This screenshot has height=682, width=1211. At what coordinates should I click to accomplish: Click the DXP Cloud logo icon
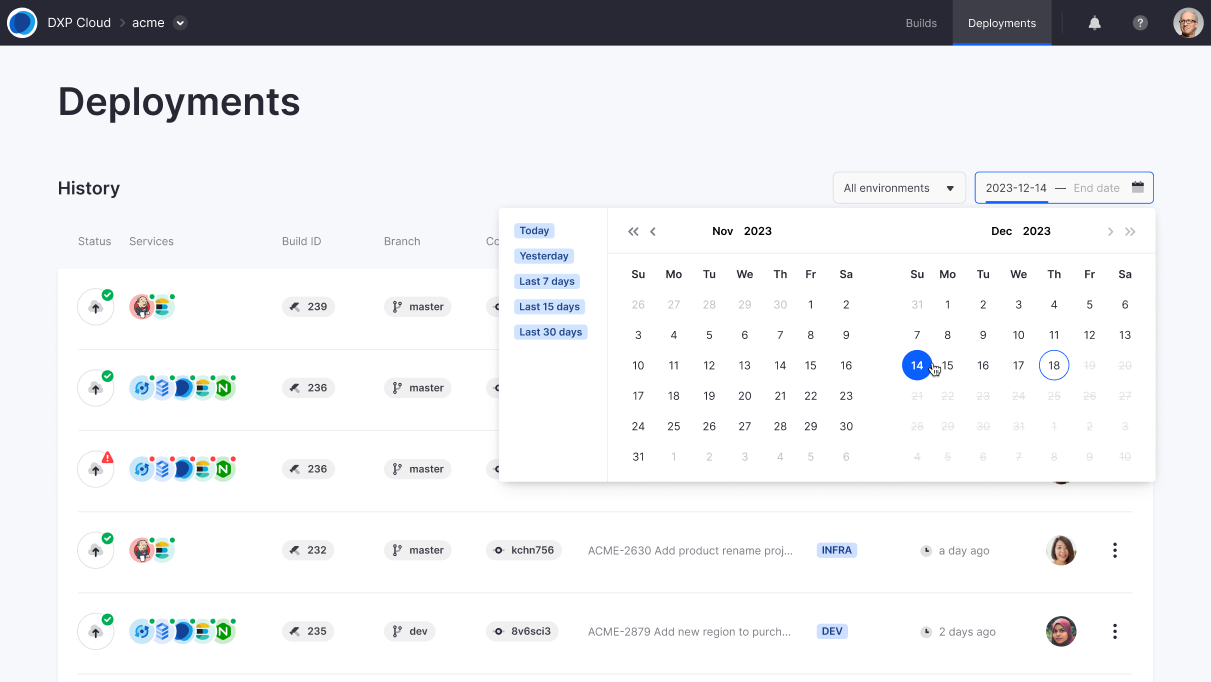click(x=22, y=22)
